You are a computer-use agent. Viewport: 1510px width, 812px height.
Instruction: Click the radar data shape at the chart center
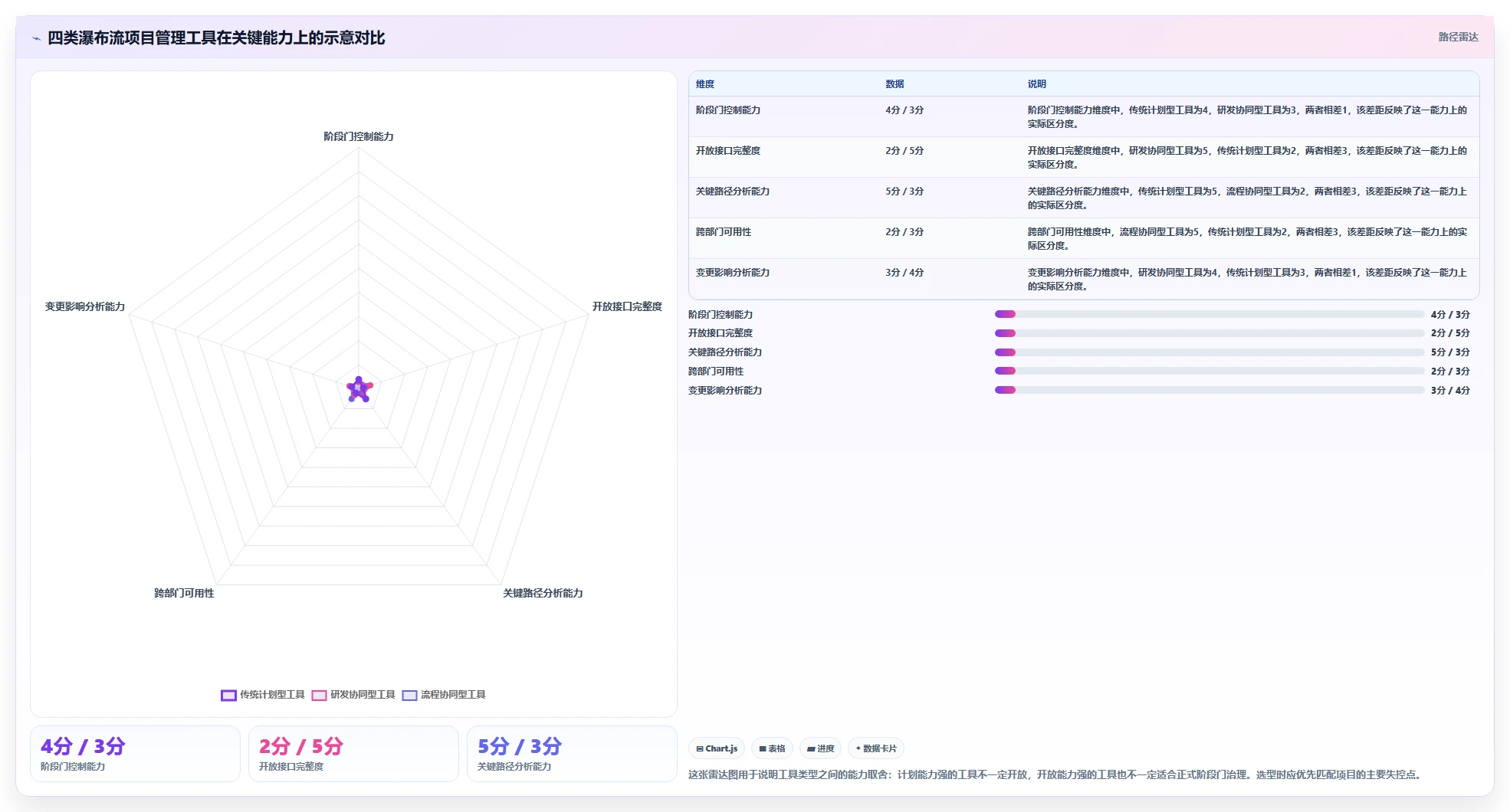[359, 389]
